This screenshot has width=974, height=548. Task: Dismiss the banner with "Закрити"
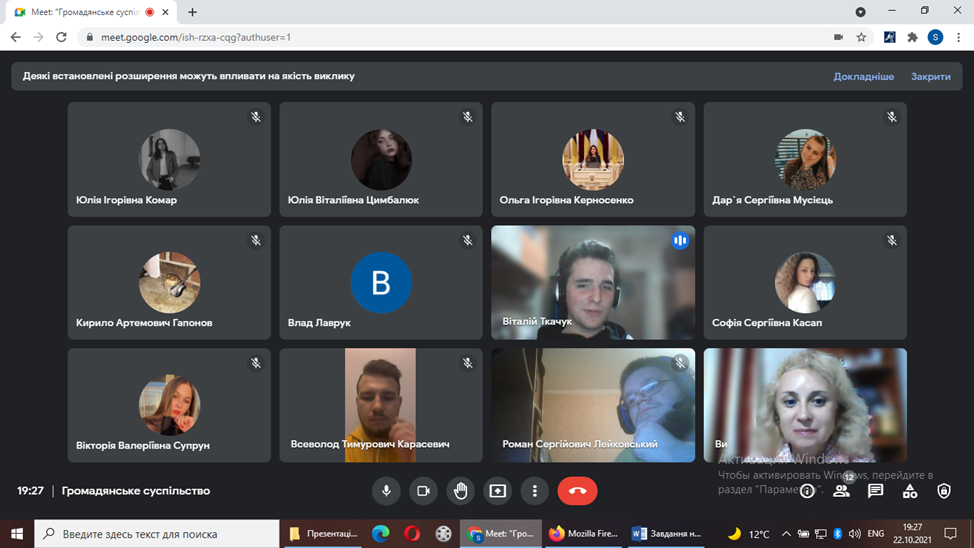coord(930,76)
